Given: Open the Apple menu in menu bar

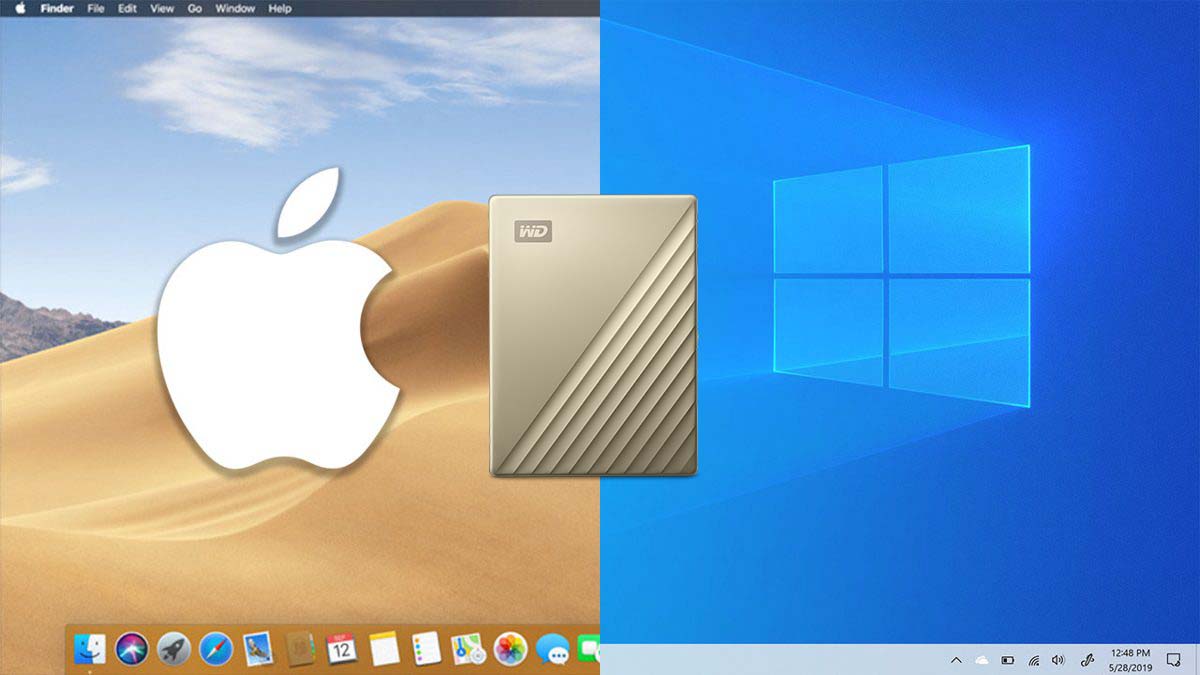Looking at the screenshot, I should 19,8.
